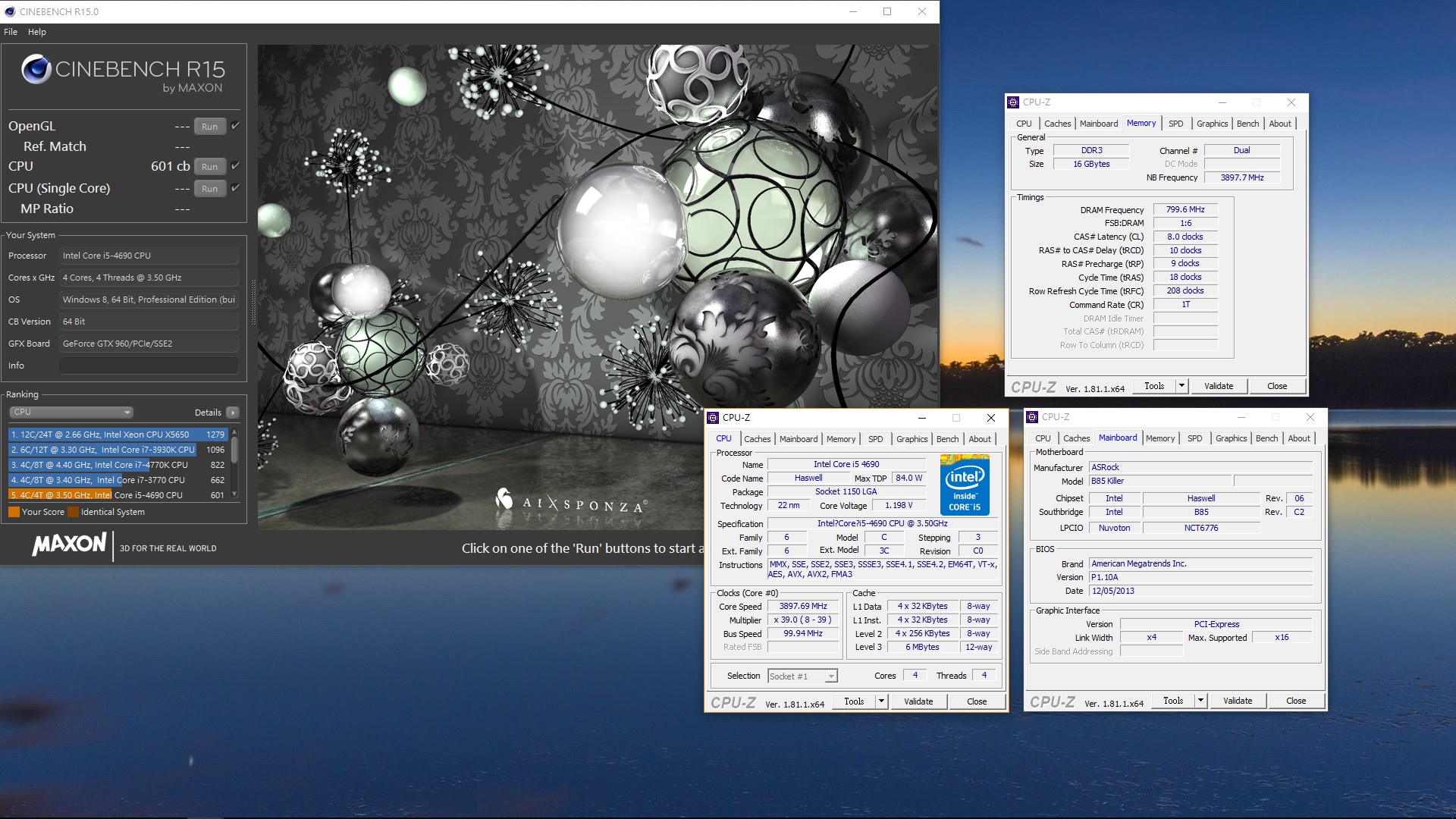Open Bench tab in CPU-Z Mainboard window
The image size is (1456, 819).
coord(1266,438)
